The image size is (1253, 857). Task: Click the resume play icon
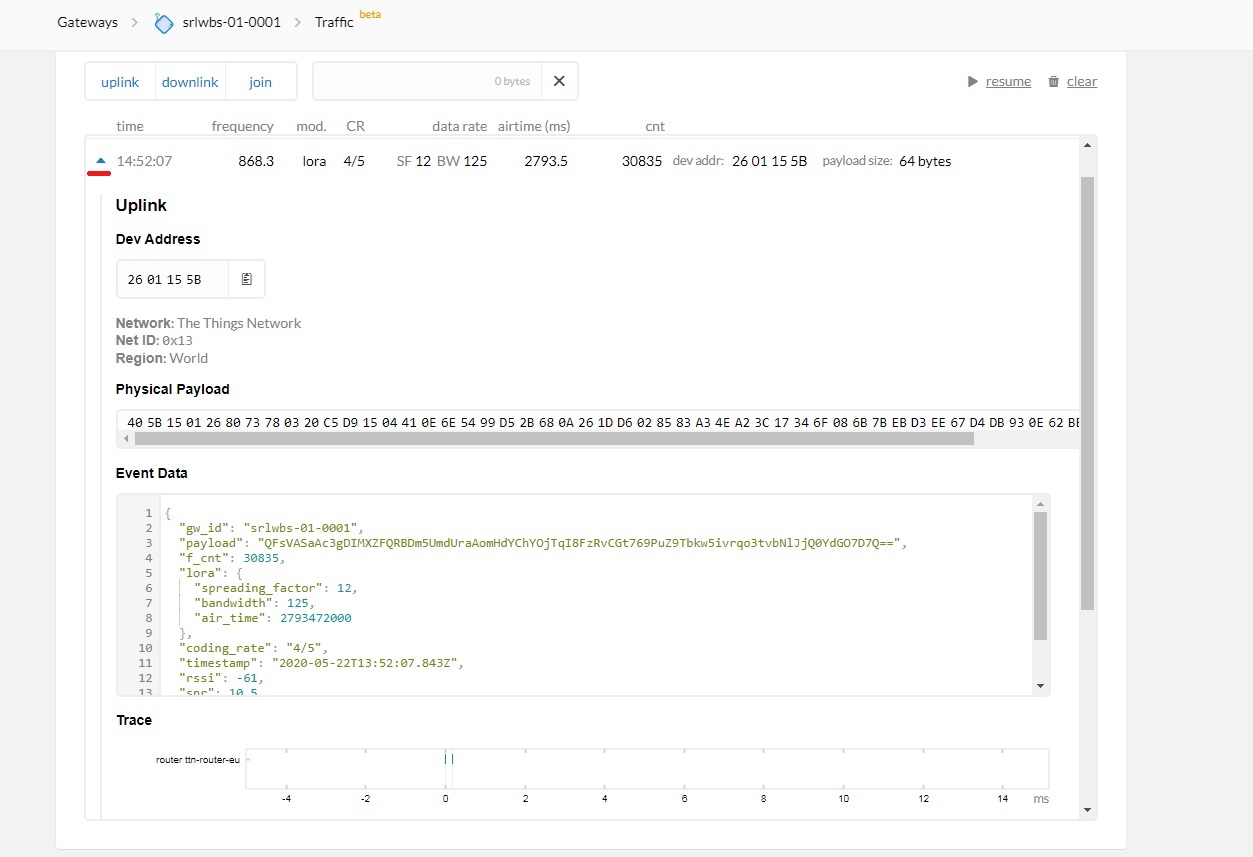[x=972, y=82]
